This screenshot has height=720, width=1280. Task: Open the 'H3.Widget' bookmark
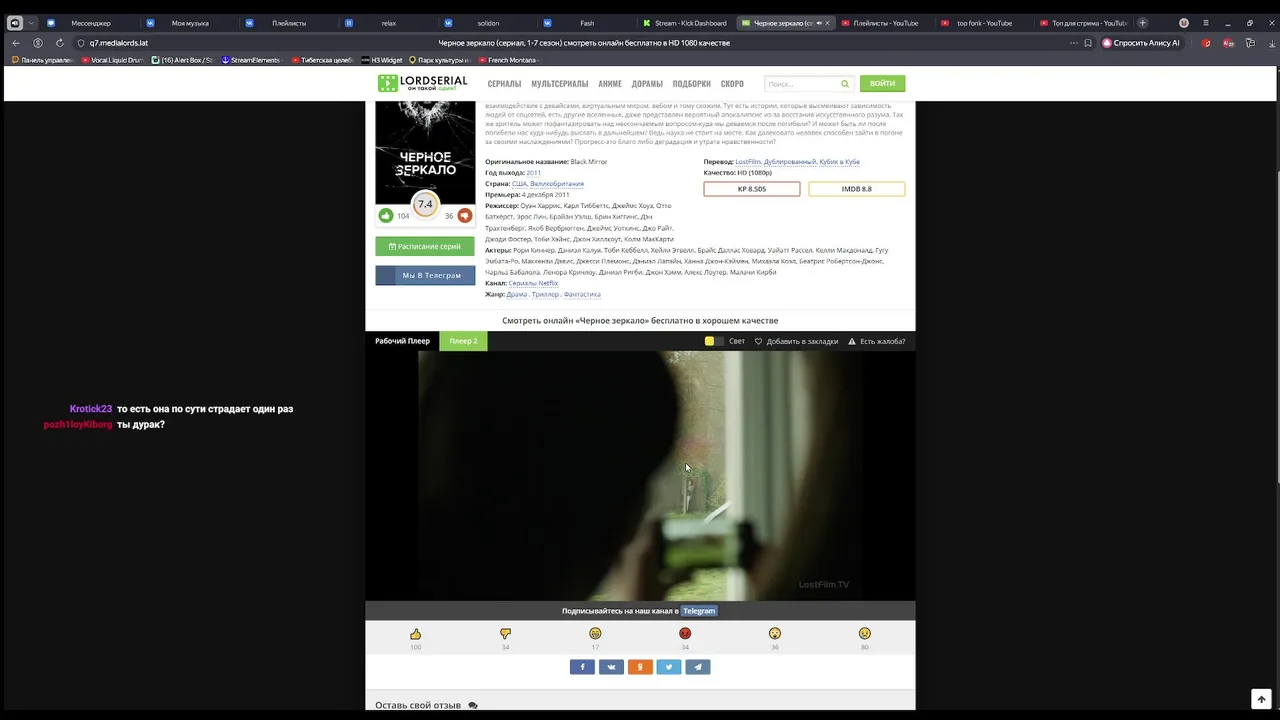coord(382,60)
